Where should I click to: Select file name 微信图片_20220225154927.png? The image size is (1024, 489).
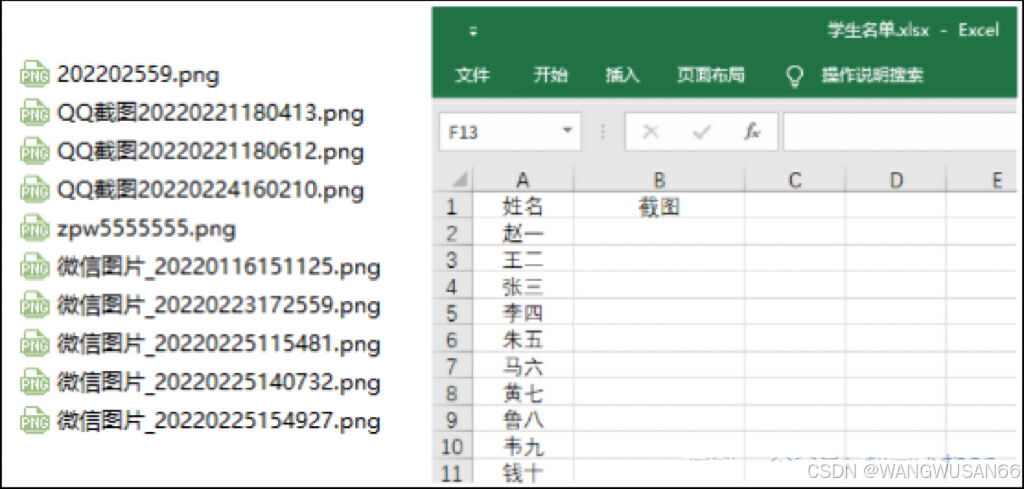click(x=219, y=420)
